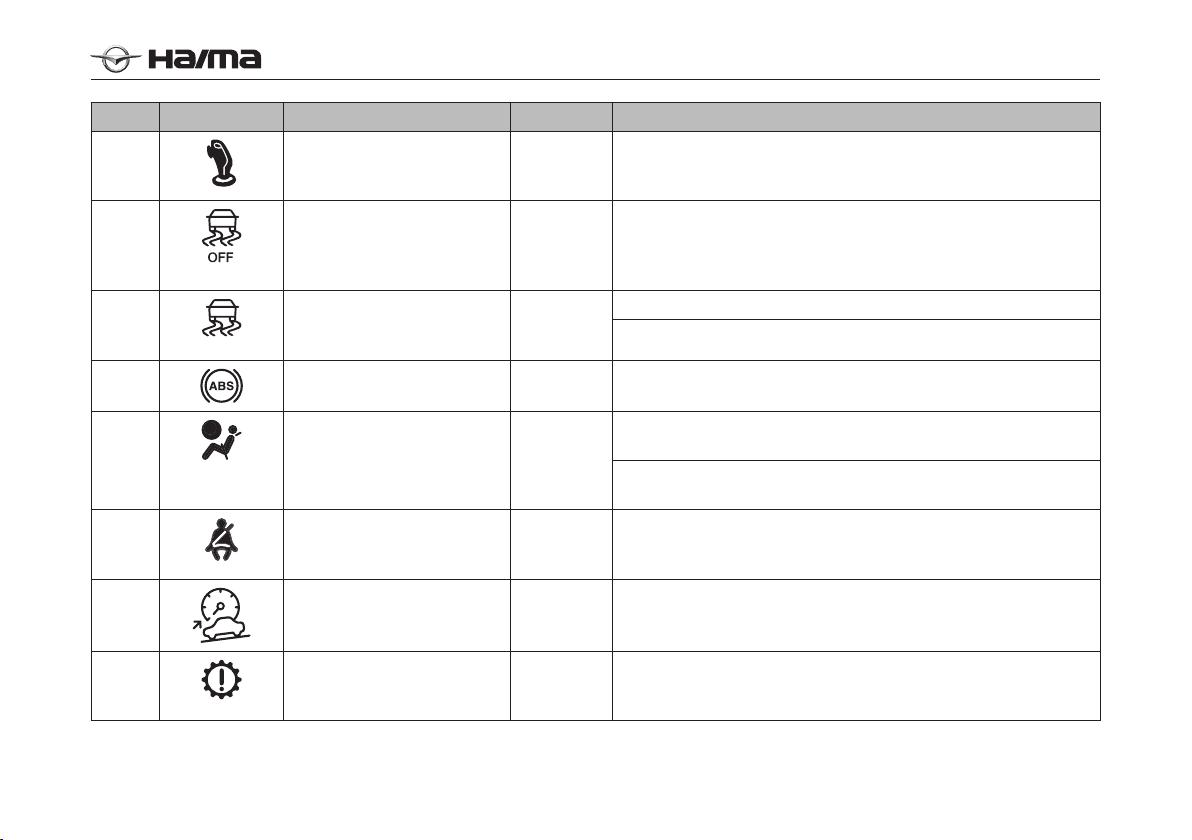The image size is (1192, 840).
Task: Click the skidding car icon without OFF label
Action: (x=221, y=318)
